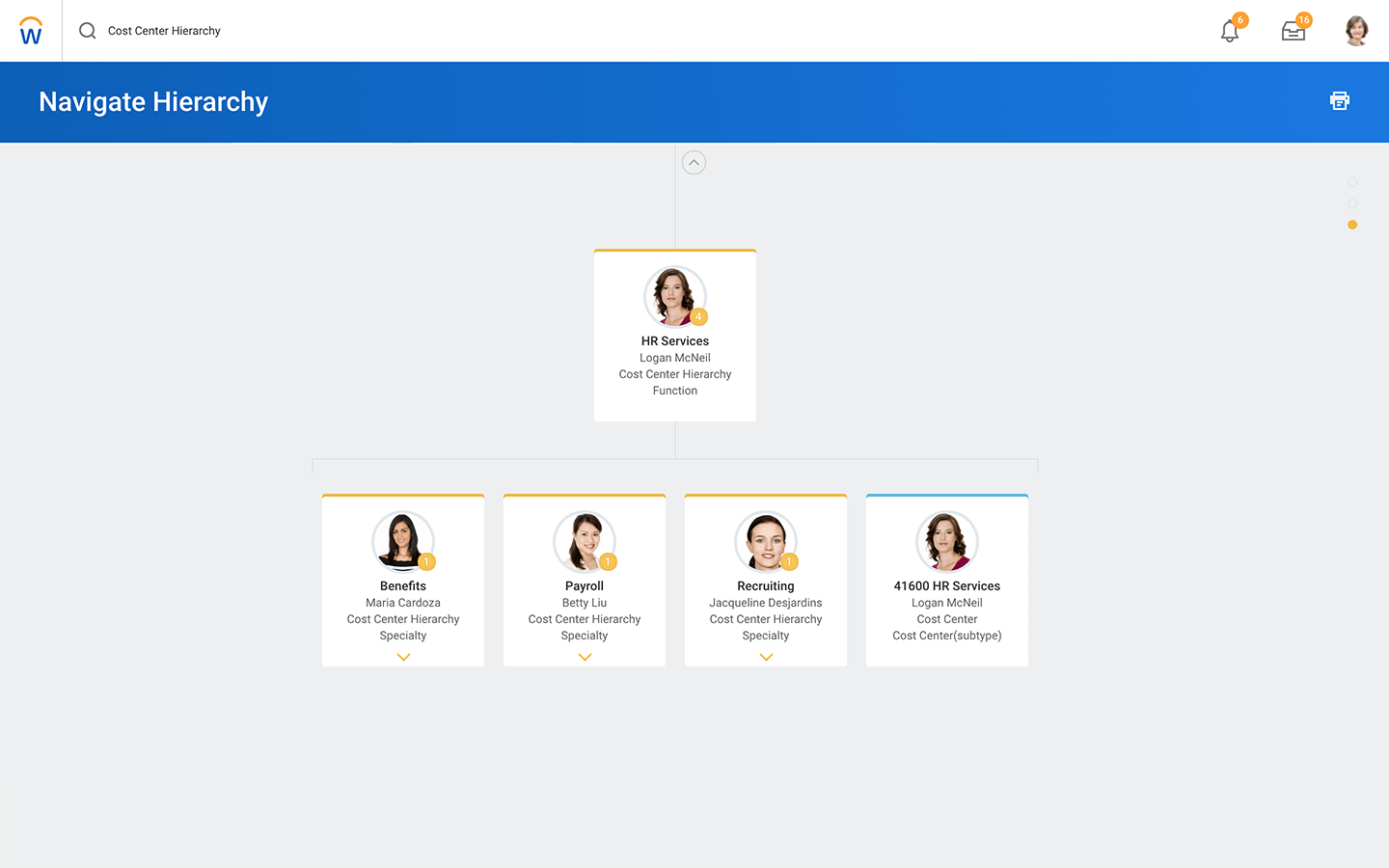Click the Workday logo home icon
The height and width of the screenshot is (868, 1389).
[x=31, y=31]
